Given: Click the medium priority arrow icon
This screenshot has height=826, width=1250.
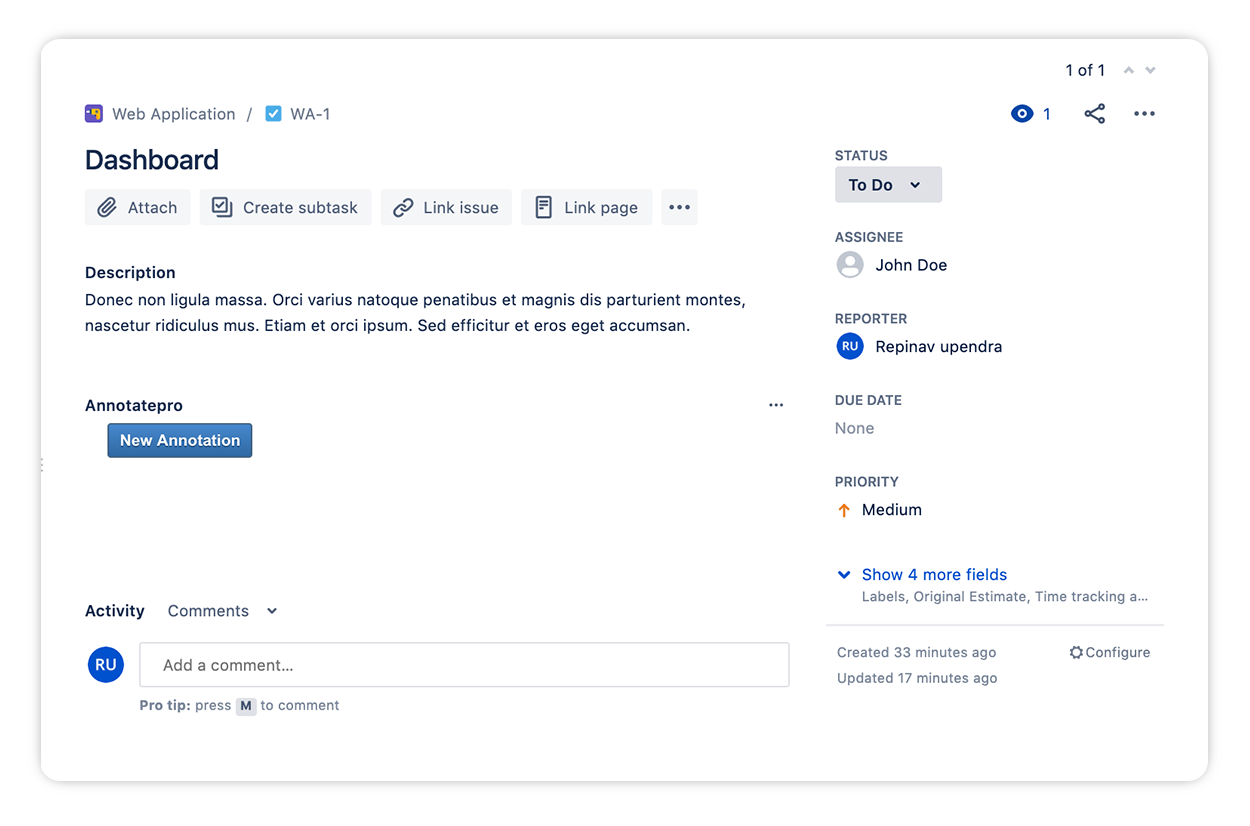Looking at the screenshot, I should 844,510.
